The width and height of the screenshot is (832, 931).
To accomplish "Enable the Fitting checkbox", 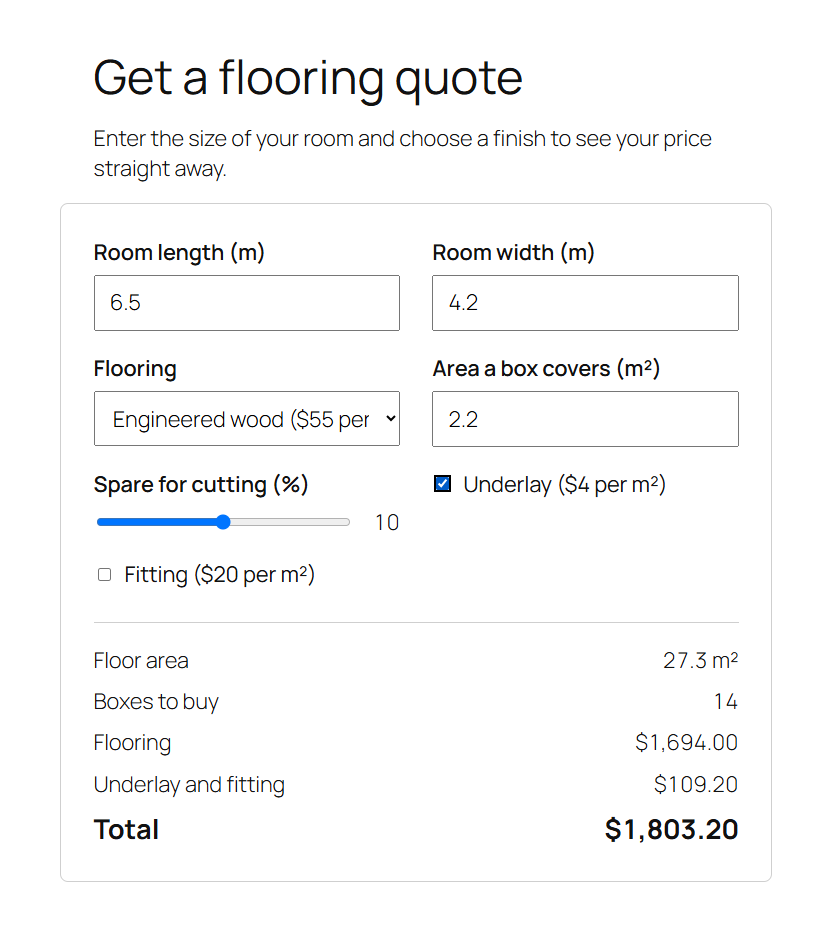I will (x=105, y=574).
